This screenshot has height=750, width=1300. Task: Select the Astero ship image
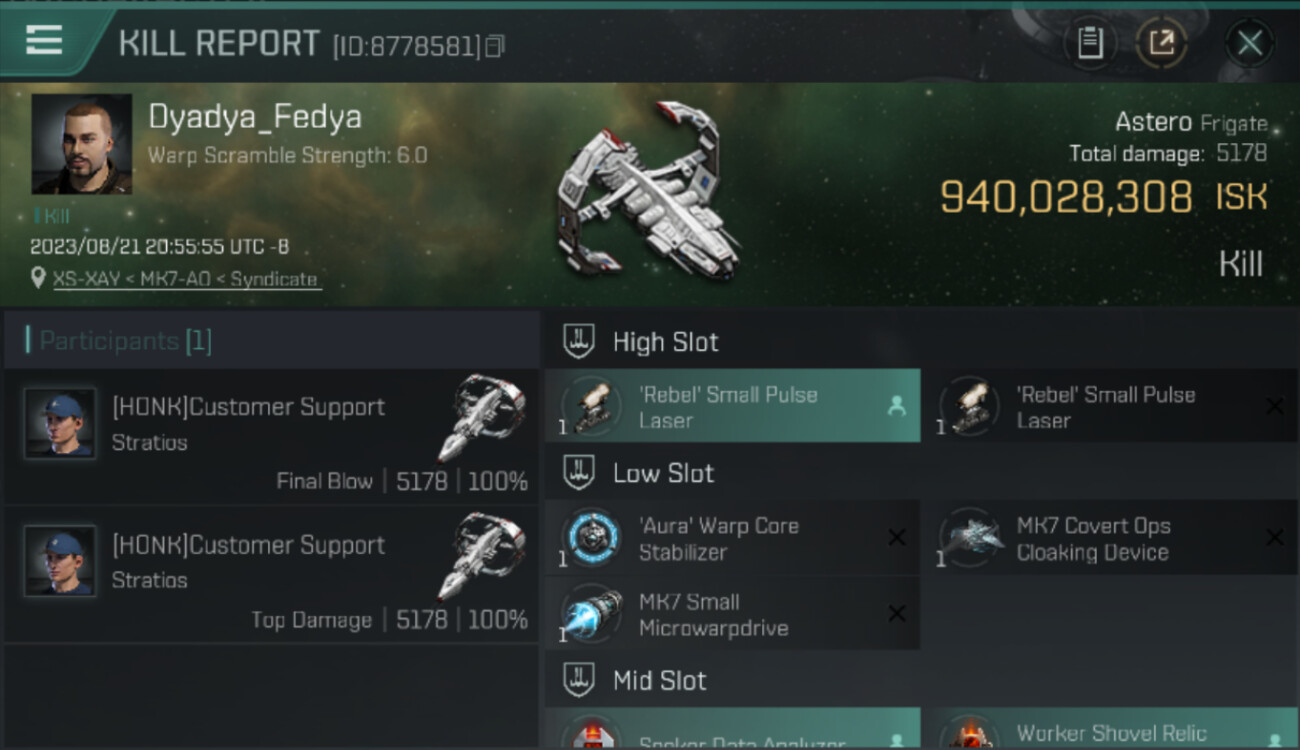tap(648, 190)
